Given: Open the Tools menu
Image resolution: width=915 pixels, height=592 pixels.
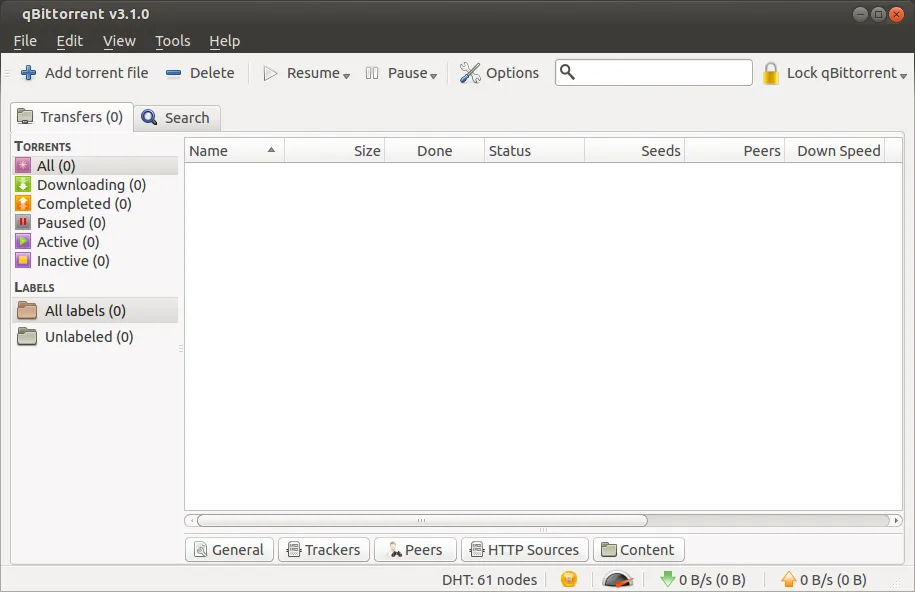Looking at the screenshot, I should tap(172, 41).
